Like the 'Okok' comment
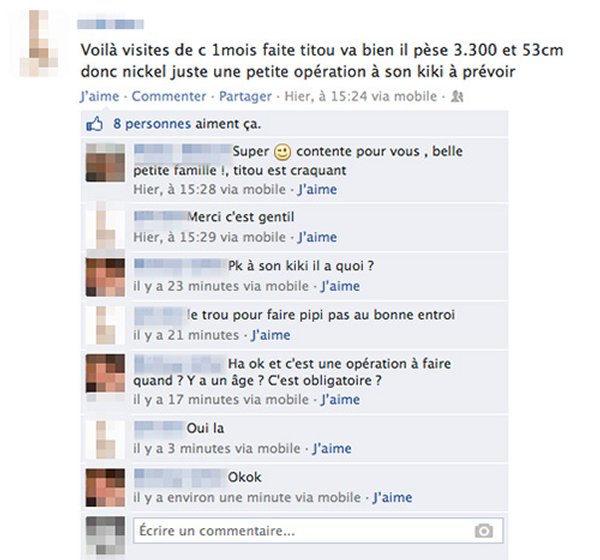 tap(393, 497)
